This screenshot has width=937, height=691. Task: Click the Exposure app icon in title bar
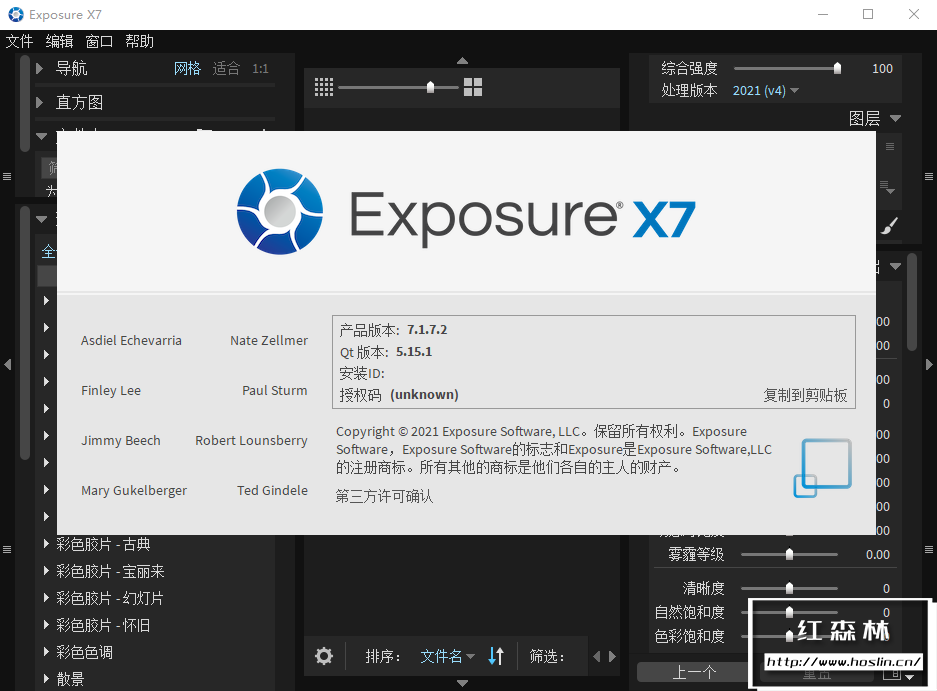click(16, 14)
